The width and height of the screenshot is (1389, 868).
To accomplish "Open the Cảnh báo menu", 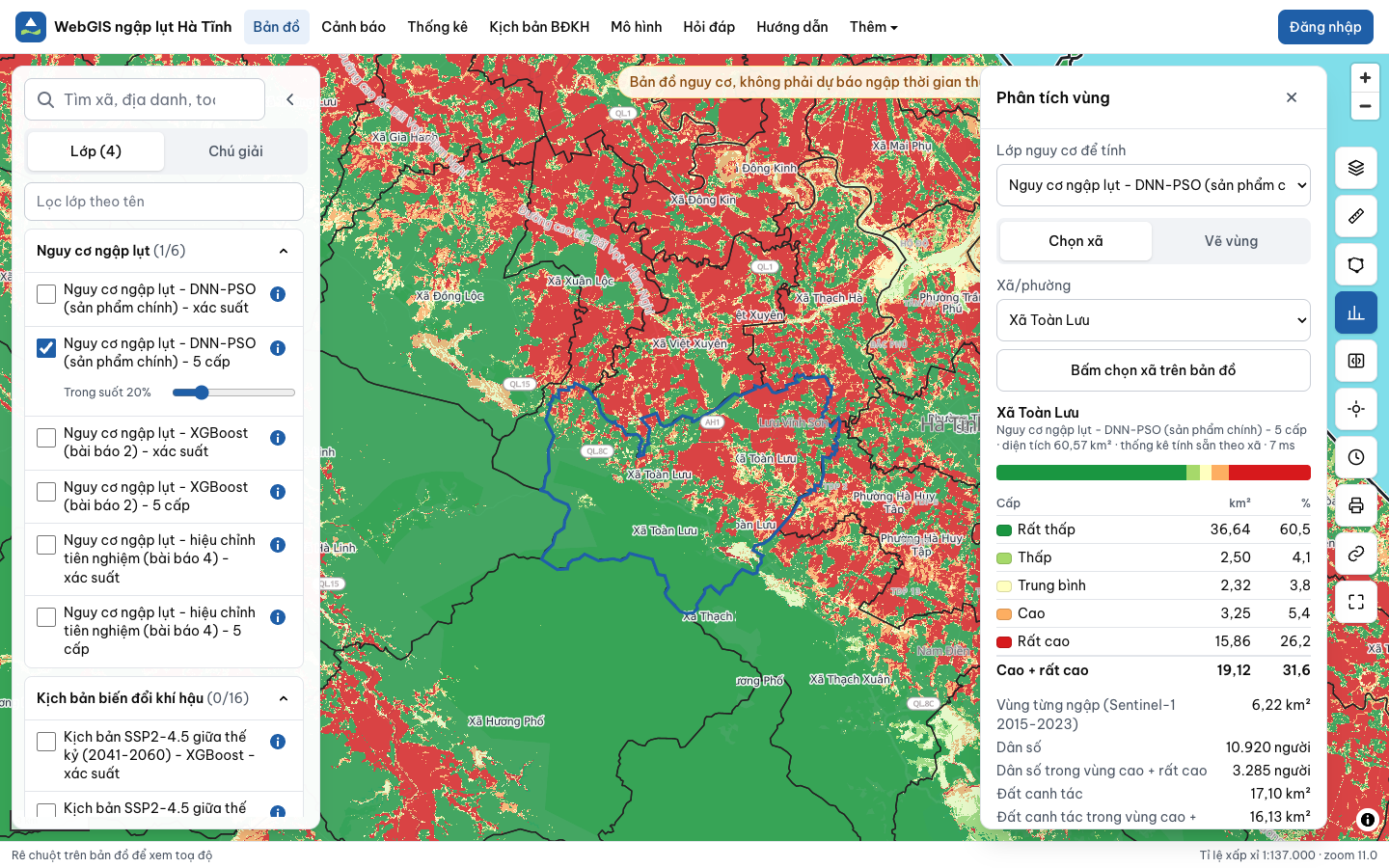I will click(353, 27).
